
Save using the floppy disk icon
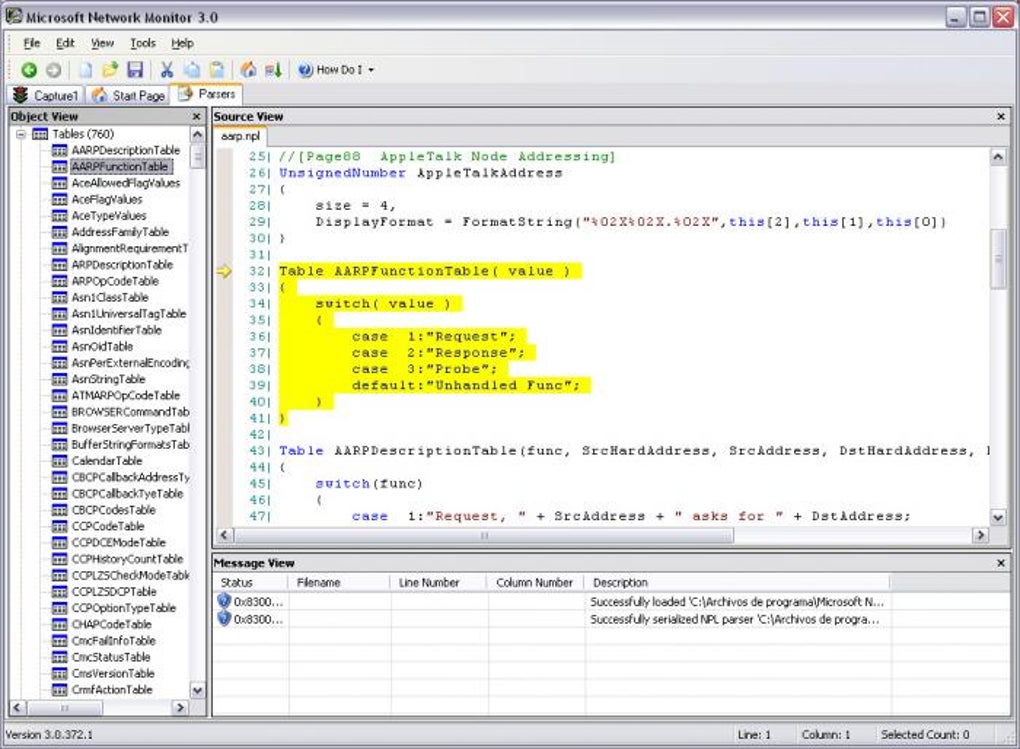(134, 70)
